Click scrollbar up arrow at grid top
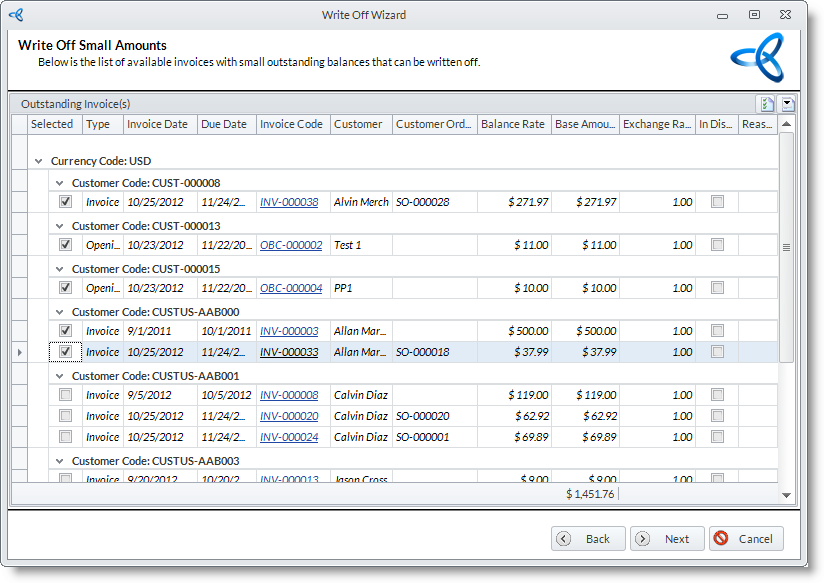 tap(786, 124)
